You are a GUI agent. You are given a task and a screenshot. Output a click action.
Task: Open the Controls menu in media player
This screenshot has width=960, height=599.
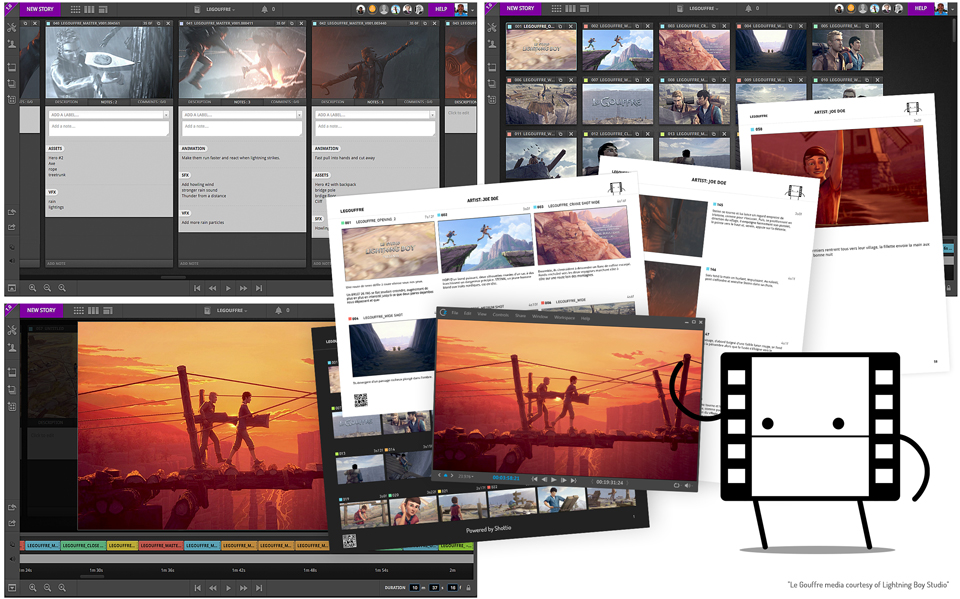click(x=501, y=315)
